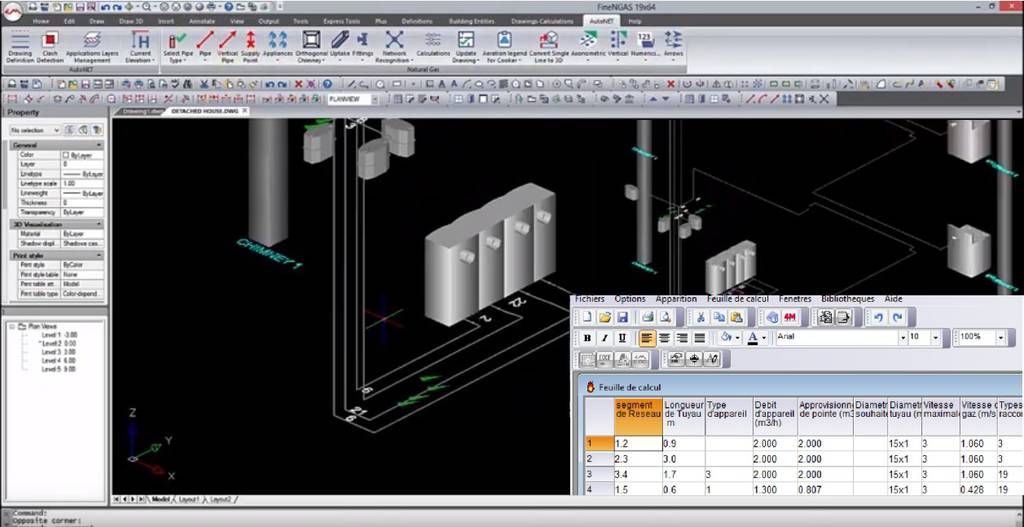Open Drawing Definition in AutoNET ribbon
The width and height of the screenshot is (1024, 527).
20,46
